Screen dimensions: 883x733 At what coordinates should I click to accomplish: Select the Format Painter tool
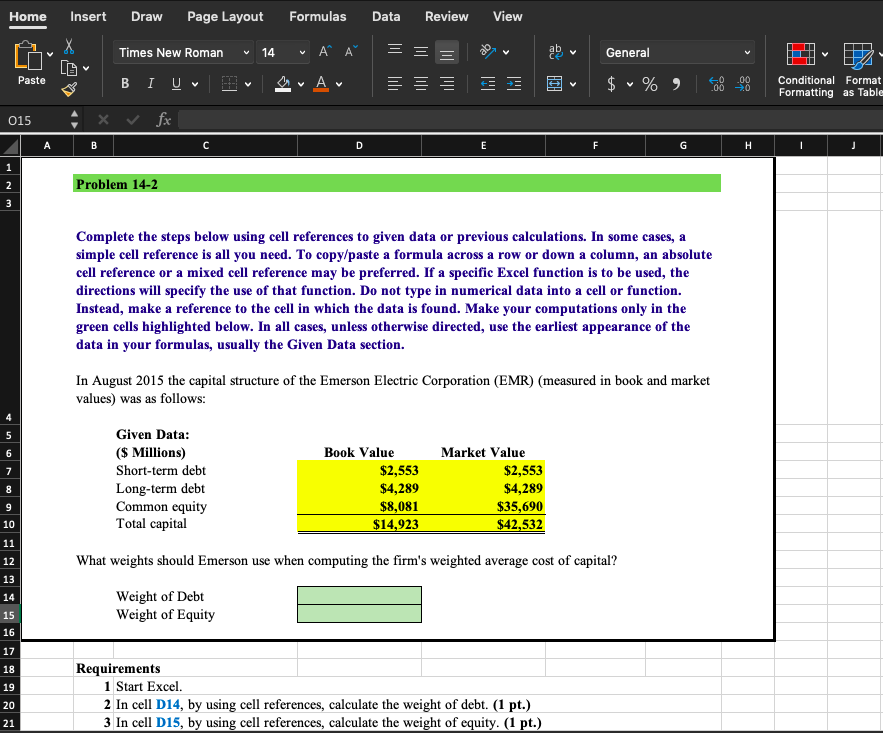point(68,92)
